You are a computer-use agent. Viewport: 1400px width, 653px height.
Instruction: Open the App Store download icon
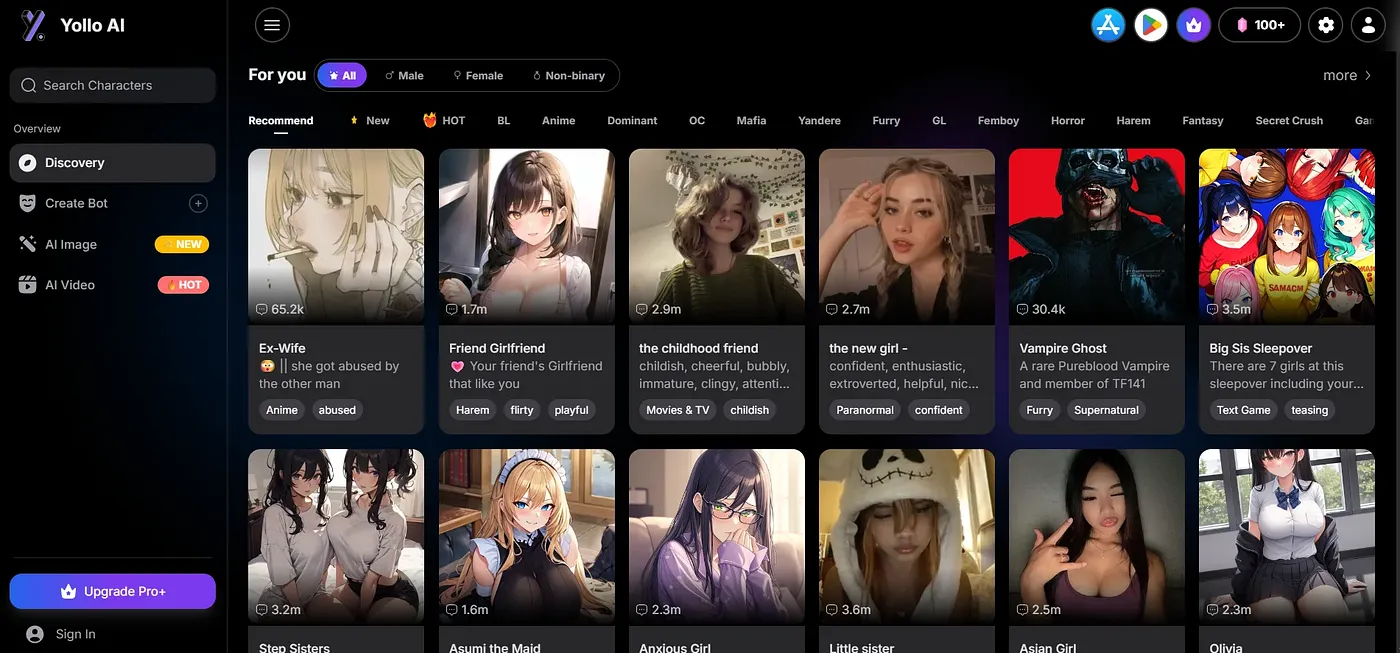tap(1108, 25)
